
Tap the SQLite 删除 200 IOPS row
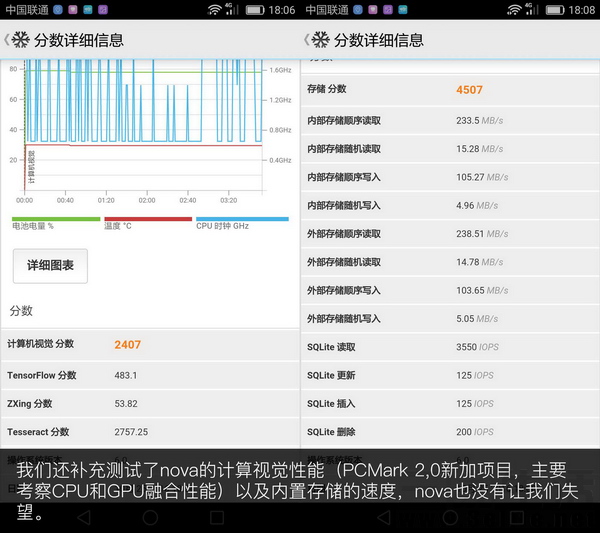click(450, 432)
